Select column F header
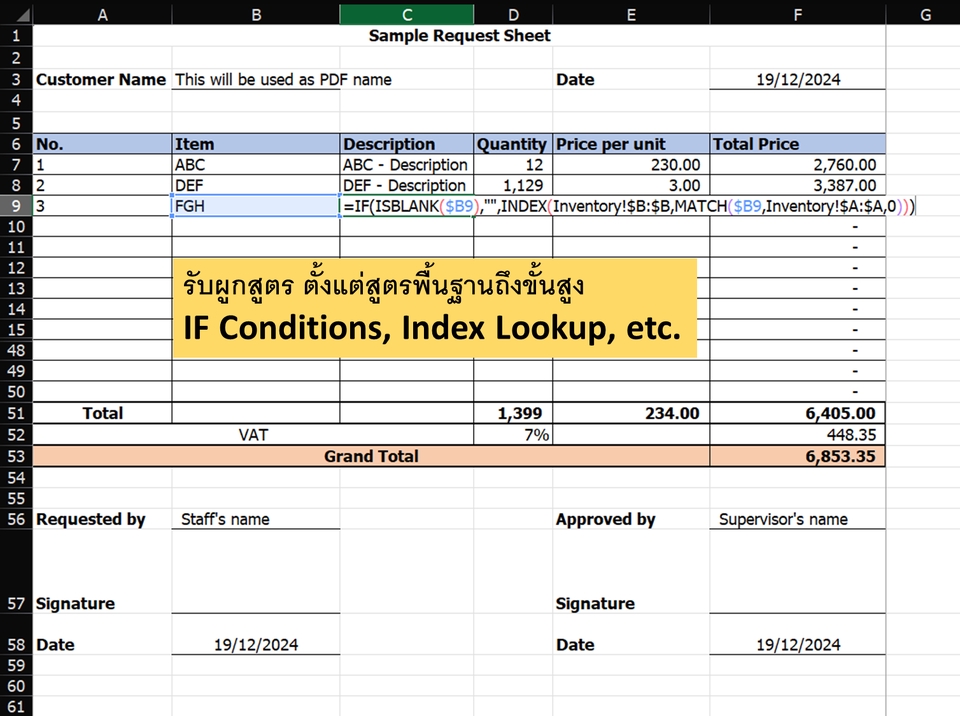This screenshot has height=716, width=960. click(798, 14)
